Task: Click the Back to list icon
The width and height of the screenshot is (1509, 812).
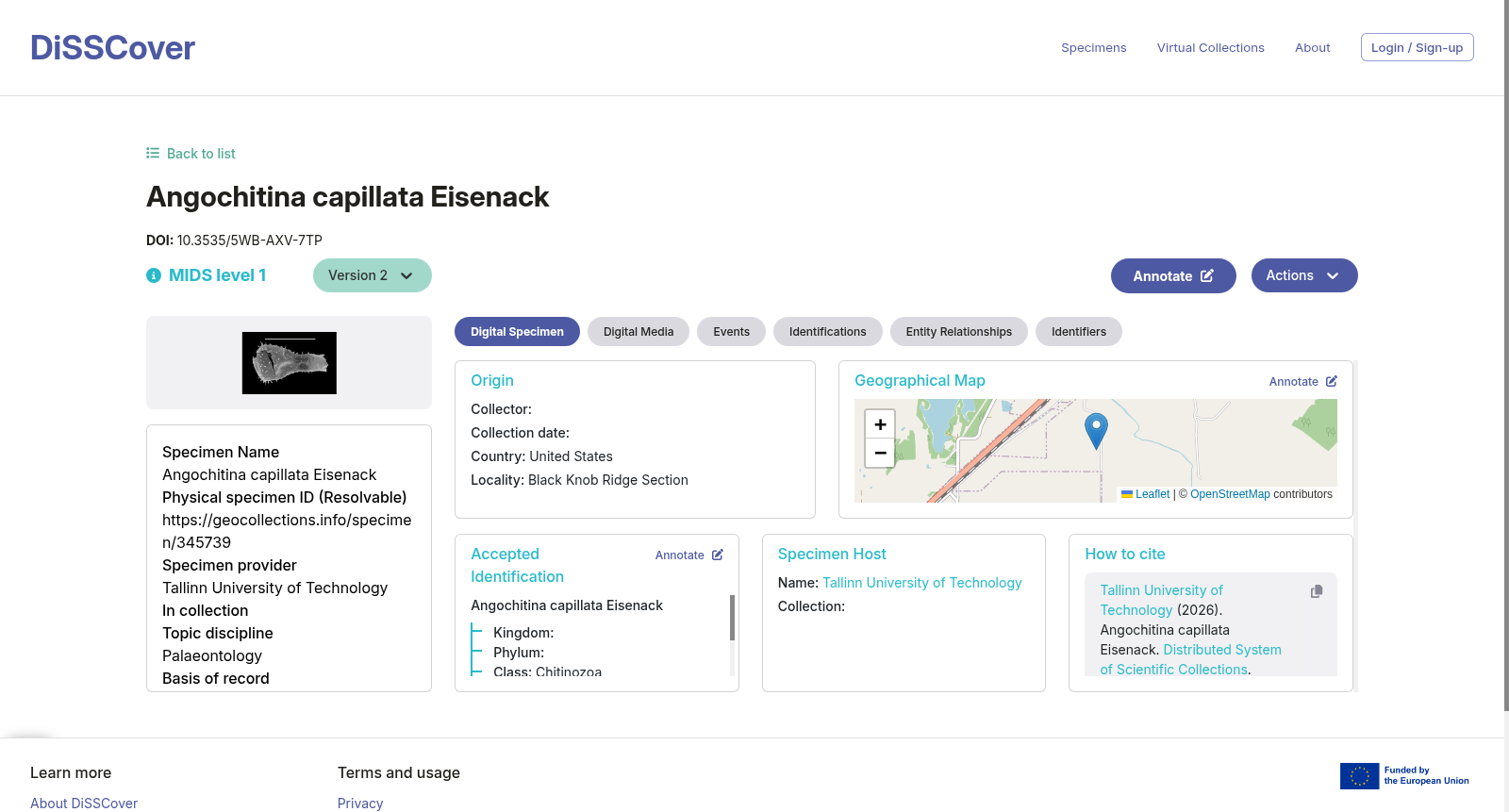Action: point(153,153)
